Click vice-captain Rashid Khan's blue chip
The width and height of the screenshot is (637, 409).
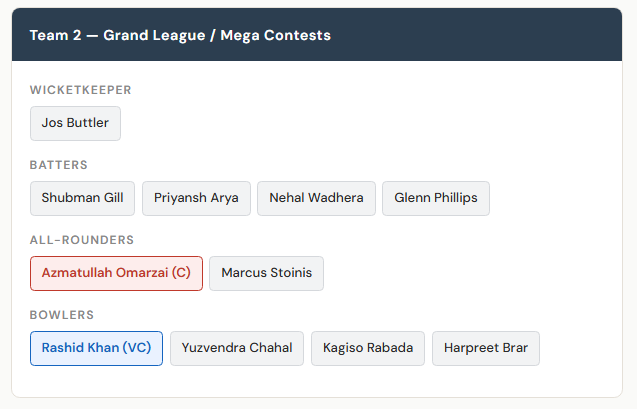coord(96,348)
